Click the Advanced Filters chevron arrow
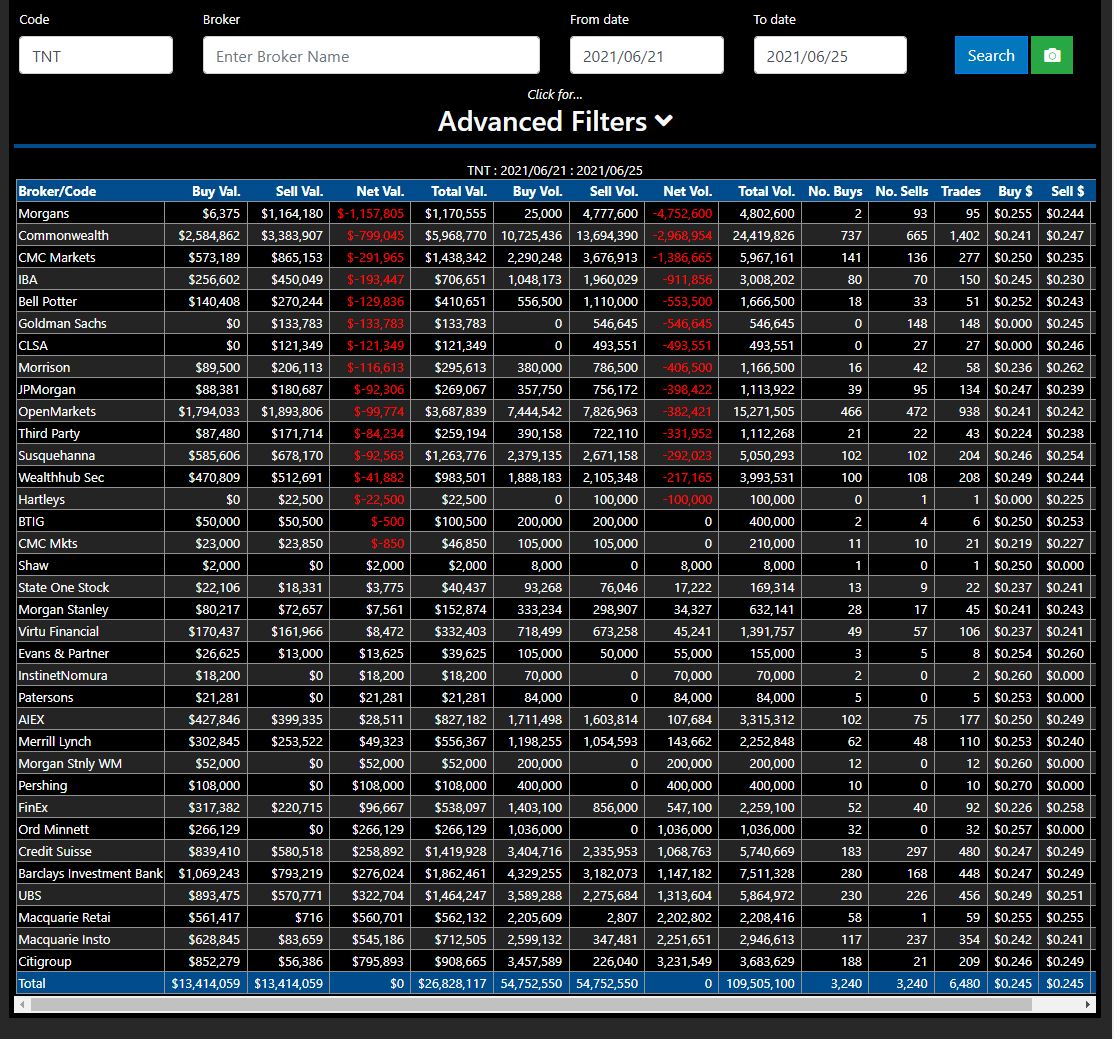 point(664,122)
